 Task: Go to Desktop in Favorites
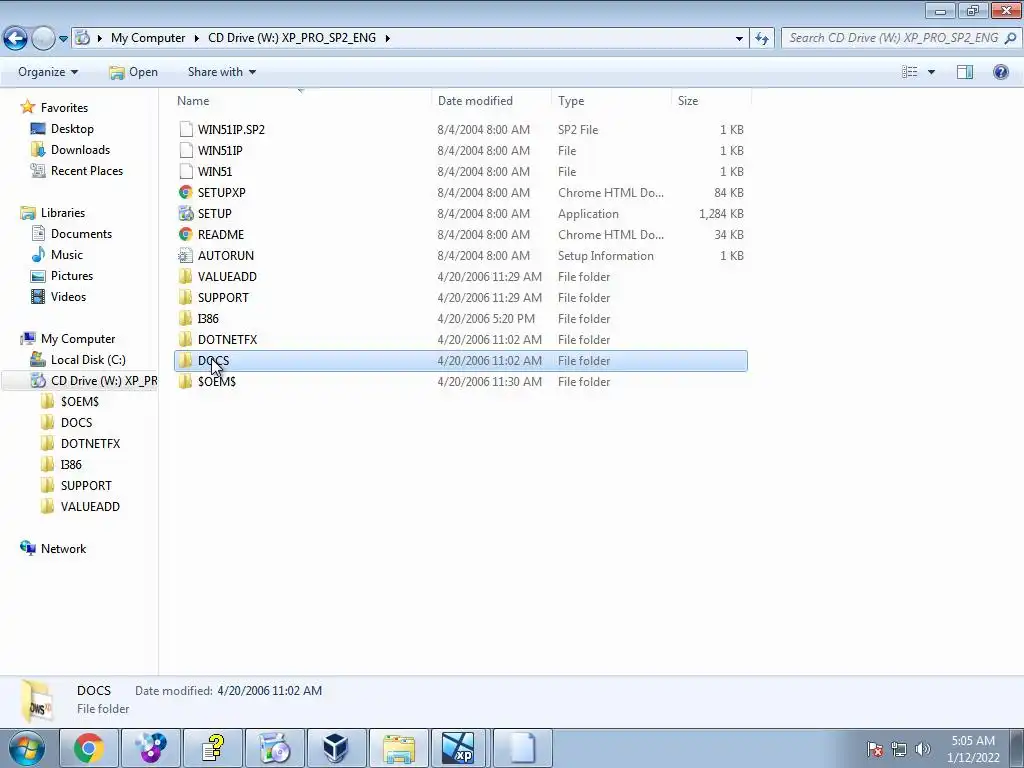pos(72,129)
